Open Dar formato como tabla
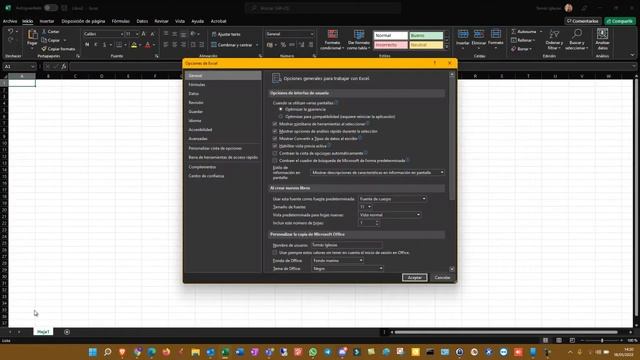 (x=359, y=40)
